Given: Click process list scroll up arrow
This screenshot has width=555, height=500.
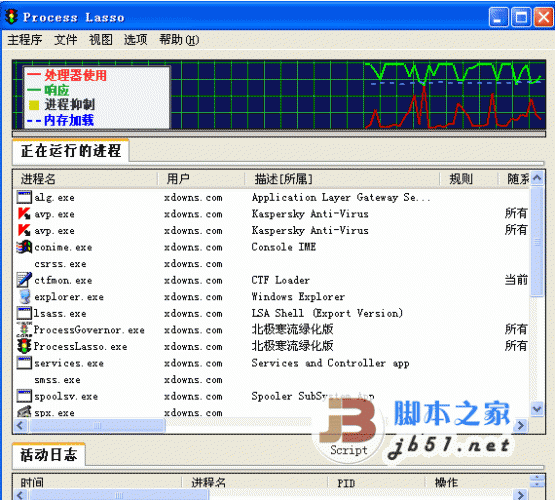Looking at the screenshot, I should tap(537, 178).
